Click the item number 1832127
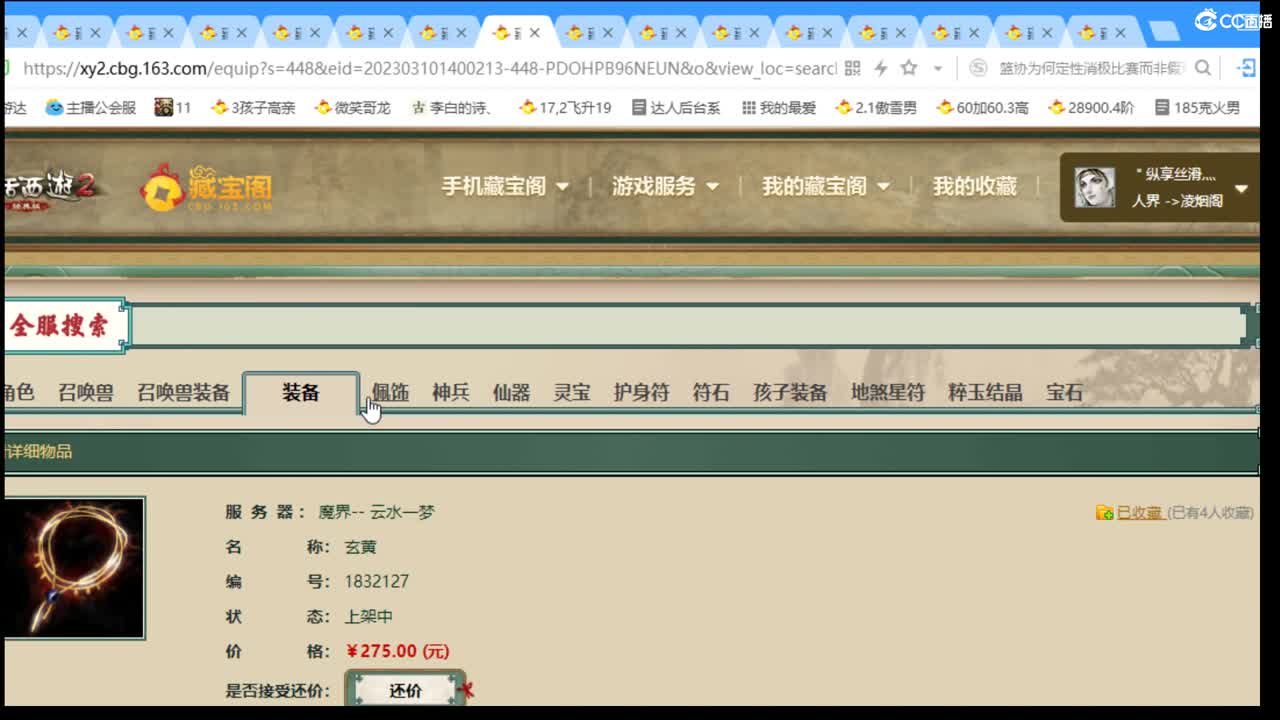Screen dimensions: 1280x720 [377, 581]
